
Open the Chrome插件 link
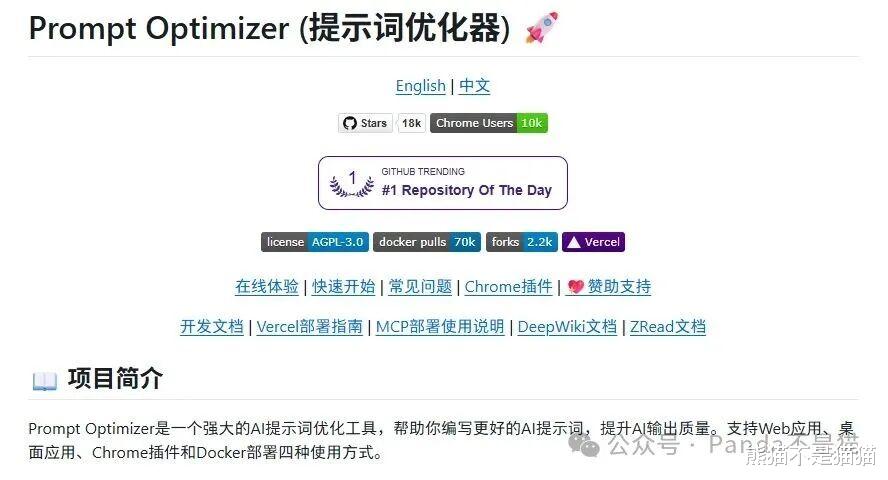tap(509, 287)
